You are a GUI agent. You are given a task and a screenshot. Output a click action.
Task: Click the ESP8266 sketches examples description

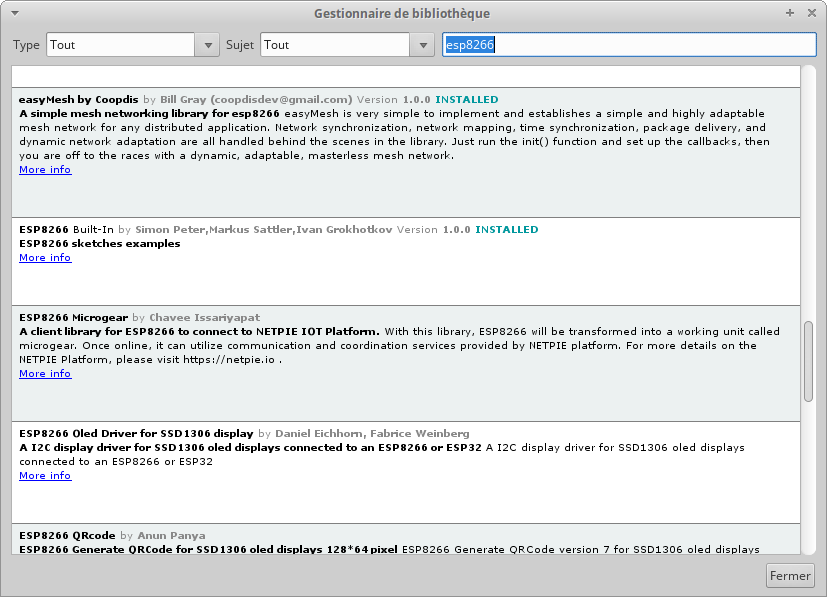coord(100,244)
